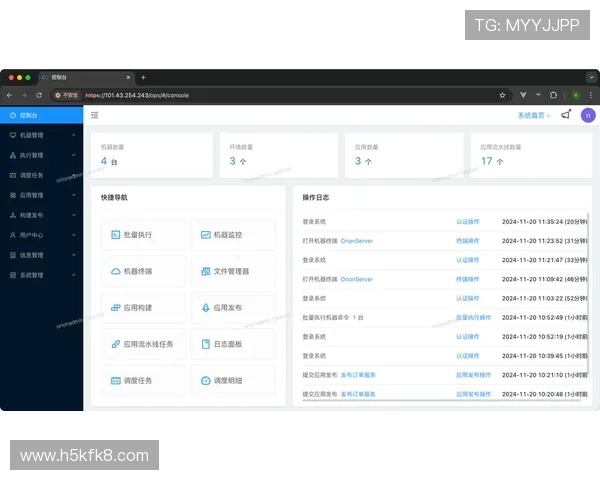The width and height of the screenshot is (600, 480).
Task: Open 系统首页 dropdown in header
Action: coord(534,115)
